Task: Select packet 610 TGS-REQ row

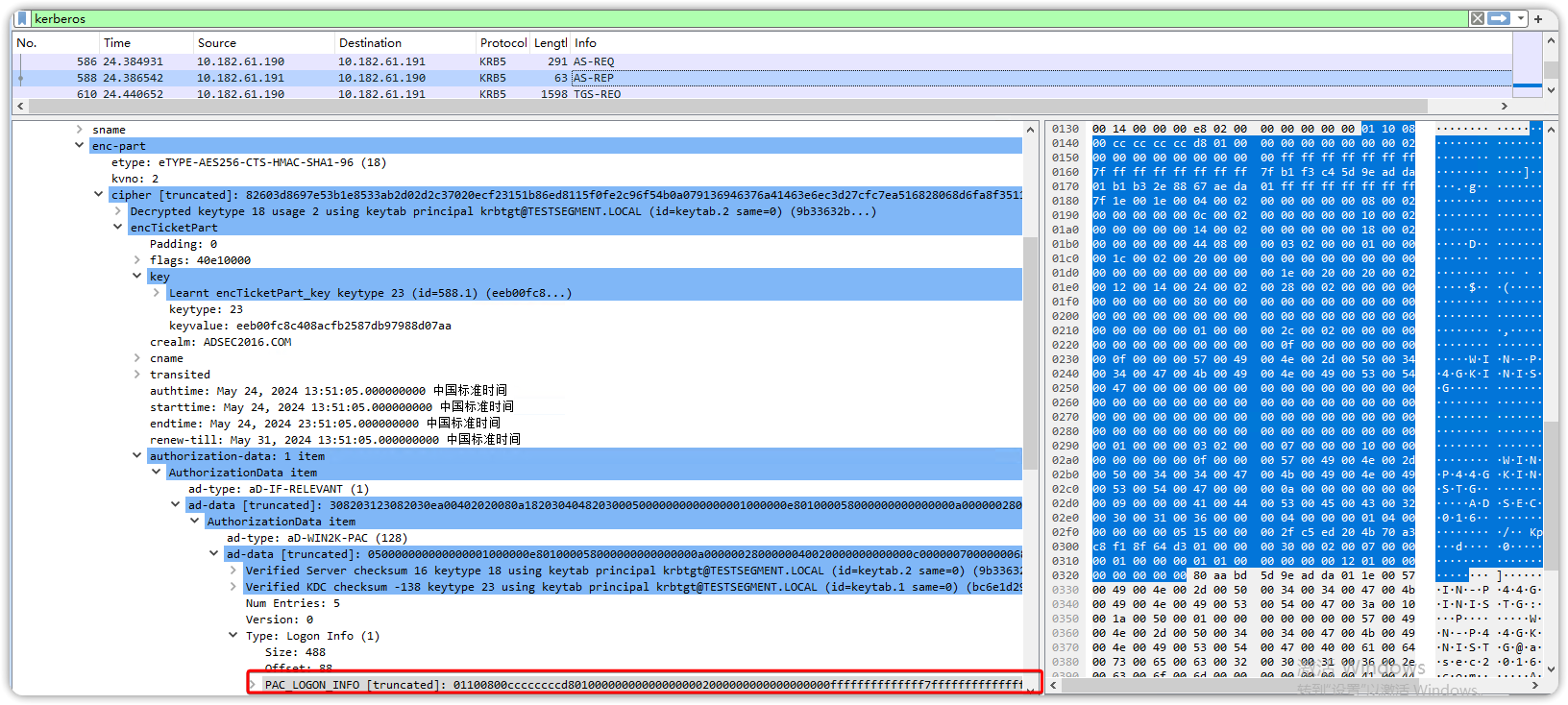Action: coord(384,94)
